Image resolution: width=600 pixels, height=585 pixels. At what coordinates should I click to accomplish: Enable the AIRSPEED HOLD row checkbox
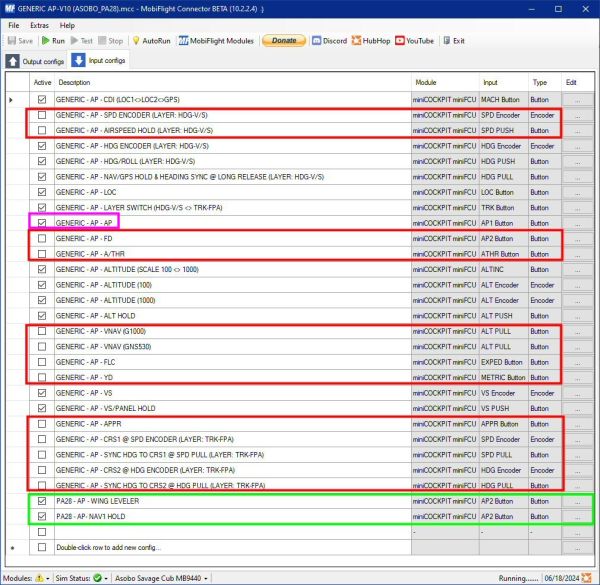tap(42, 130)
